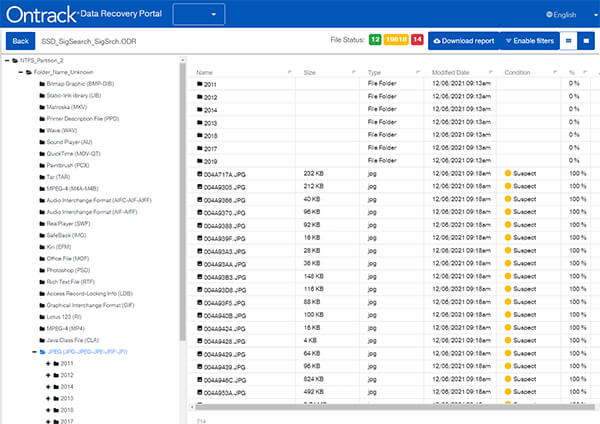Select the Wave (WAV) folder icon
Screen dimensions: 600x424
pos(42,130)
